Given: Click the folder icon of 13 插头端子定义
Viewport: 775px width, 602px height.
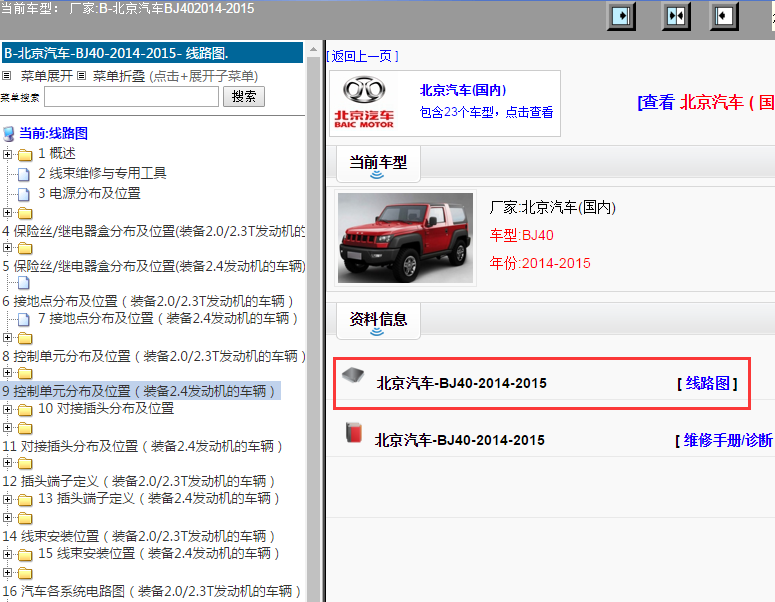Looking at the screenshot, I should 25,500.
